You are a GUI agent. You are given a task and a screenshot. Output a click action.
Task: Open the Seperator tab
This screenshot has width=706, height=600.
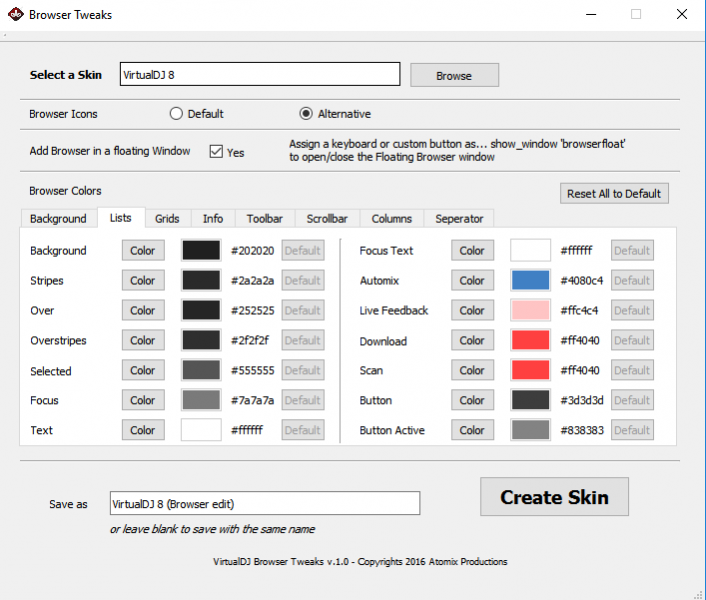pos(459,219)
